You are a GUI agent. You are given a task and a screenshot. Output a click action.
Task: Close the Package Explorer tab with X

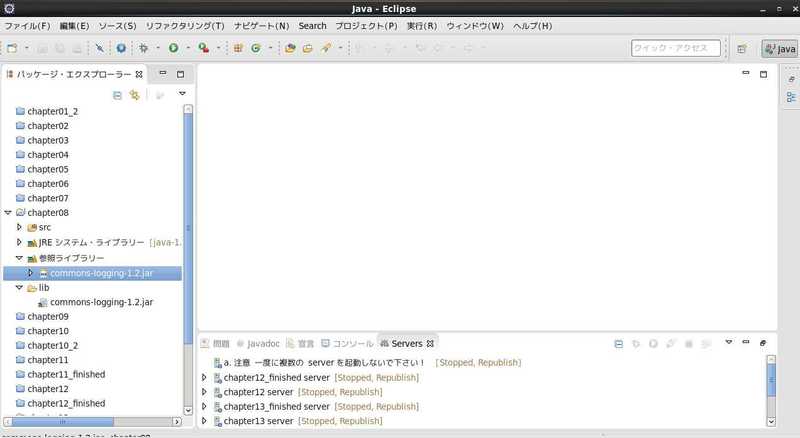tap(139, 75)
